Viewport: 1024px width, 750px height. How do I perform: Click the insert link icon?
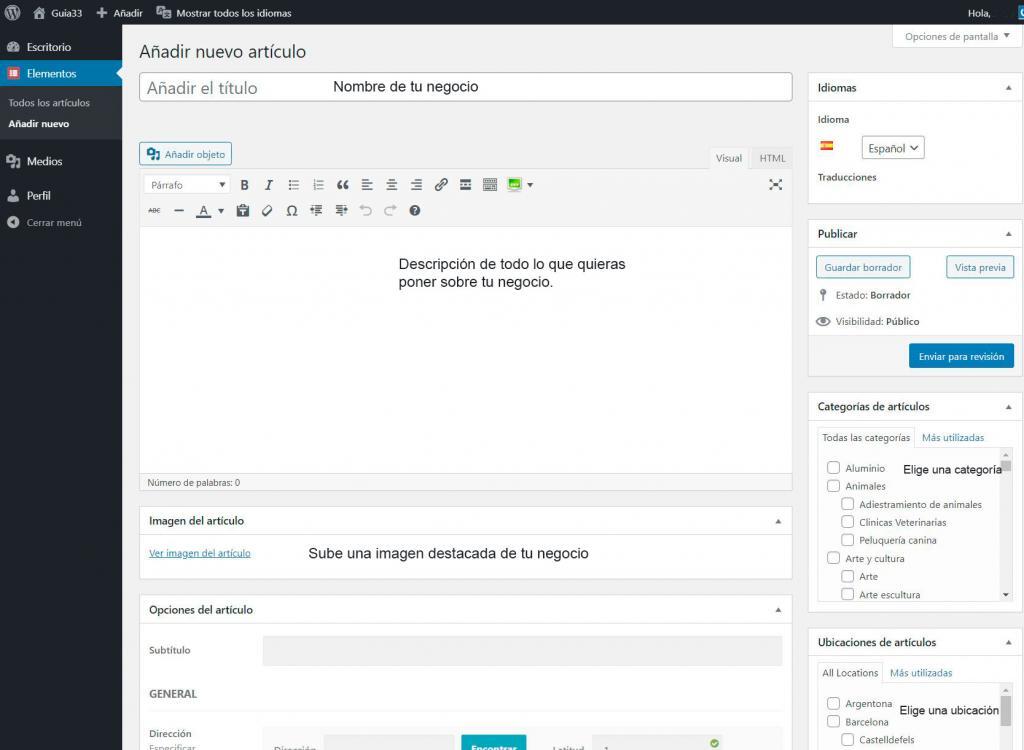(441, 185)
